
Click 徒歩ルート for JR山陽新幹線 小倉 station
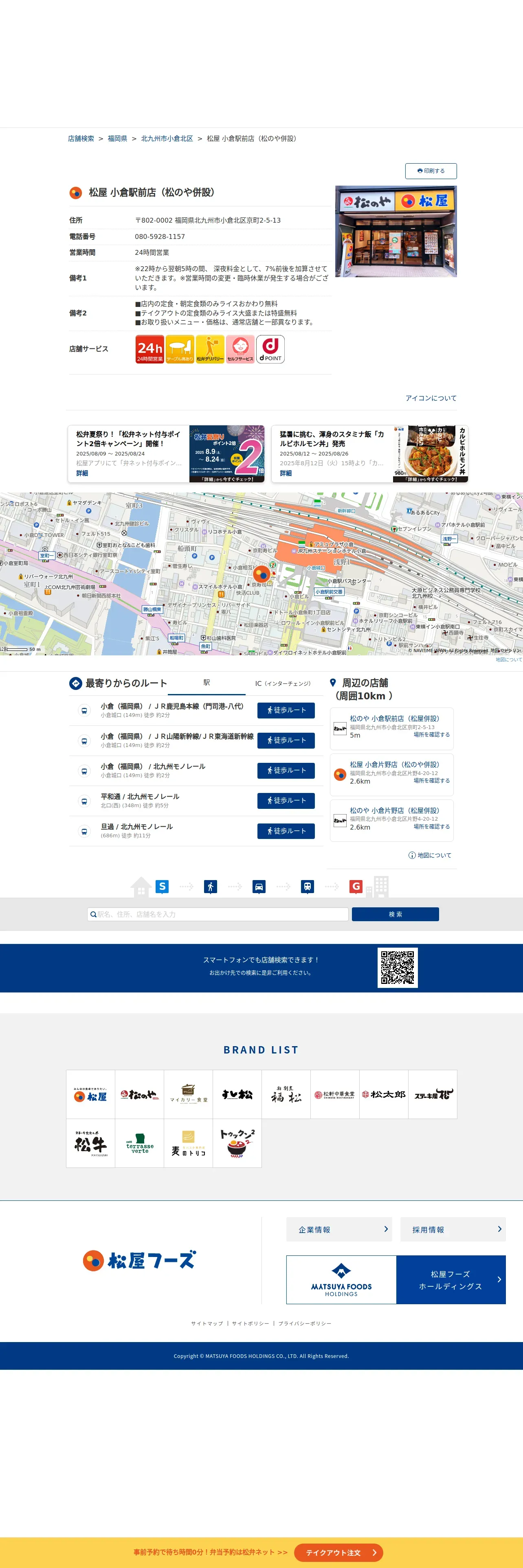(286, 740)
